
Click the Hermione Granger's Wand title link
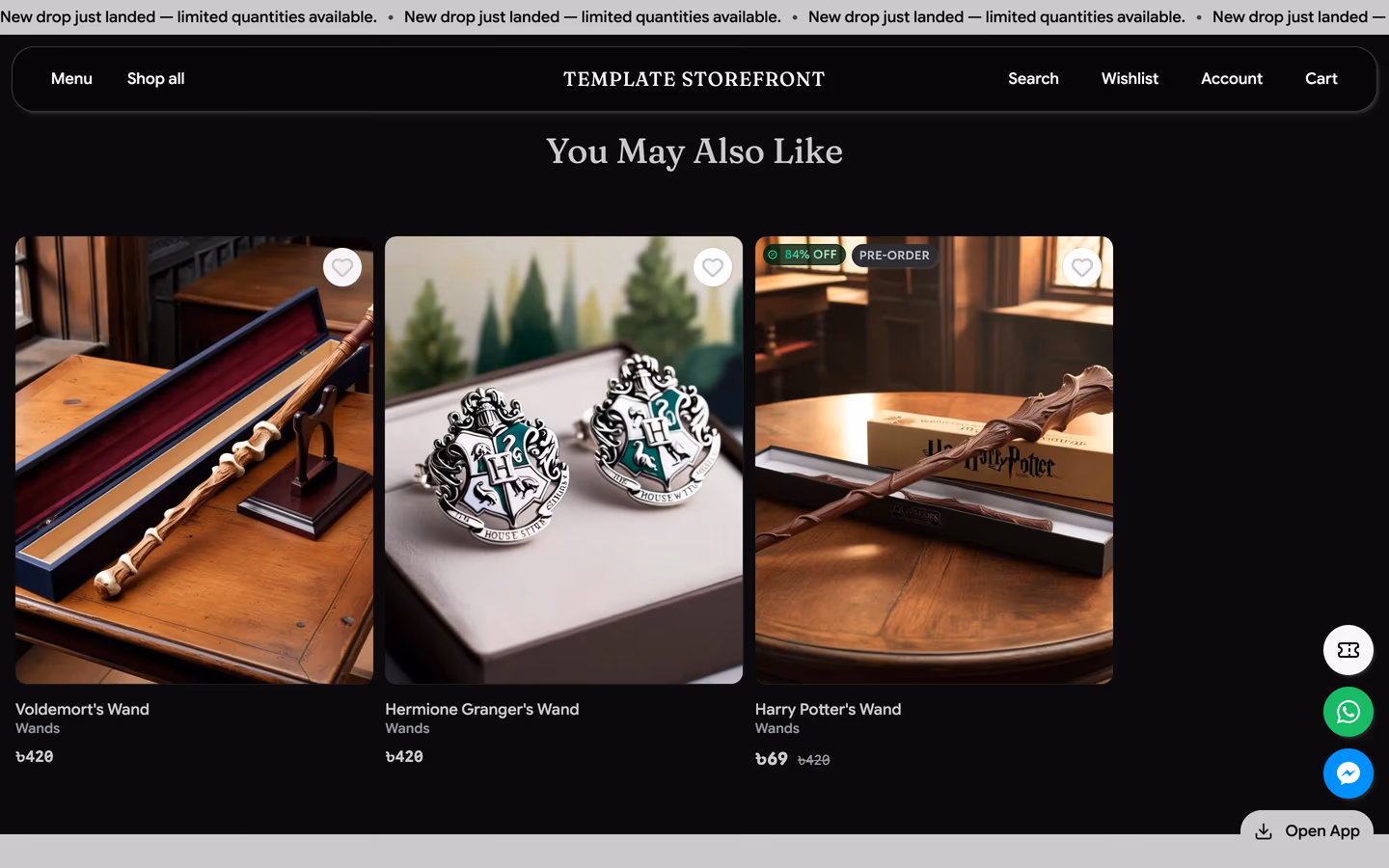pos(482,709)
